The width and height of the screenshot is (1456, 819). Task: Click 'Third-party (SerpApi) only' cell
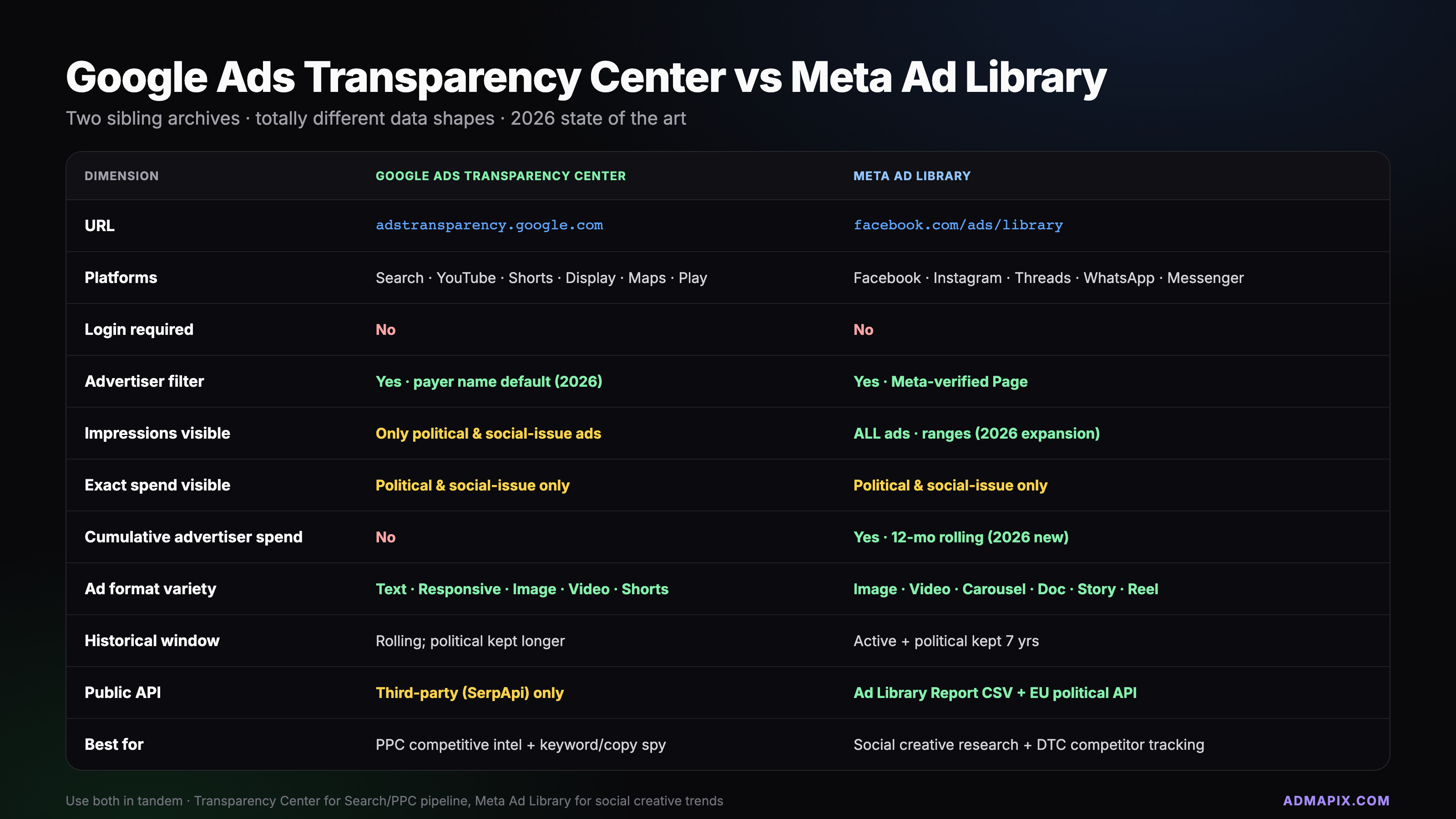(x=469, y=693)
